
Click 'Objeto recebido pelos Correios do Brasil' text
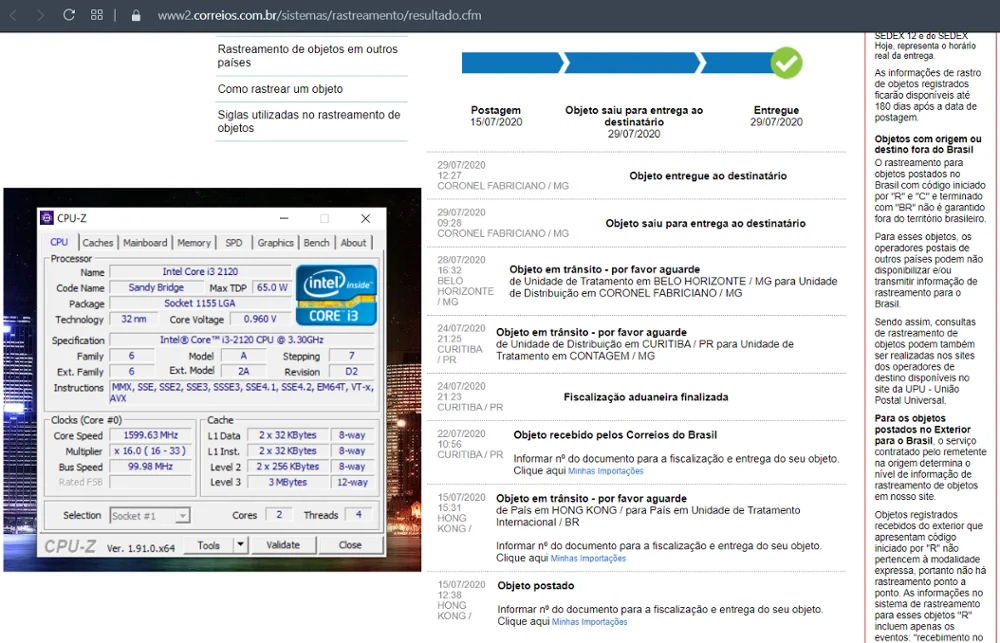[615, 434]
